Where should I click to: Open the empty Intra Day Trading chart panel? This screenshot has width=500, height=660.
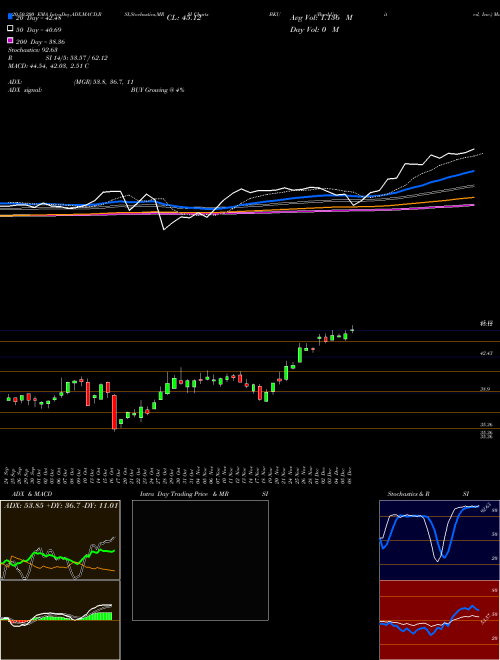200,560
